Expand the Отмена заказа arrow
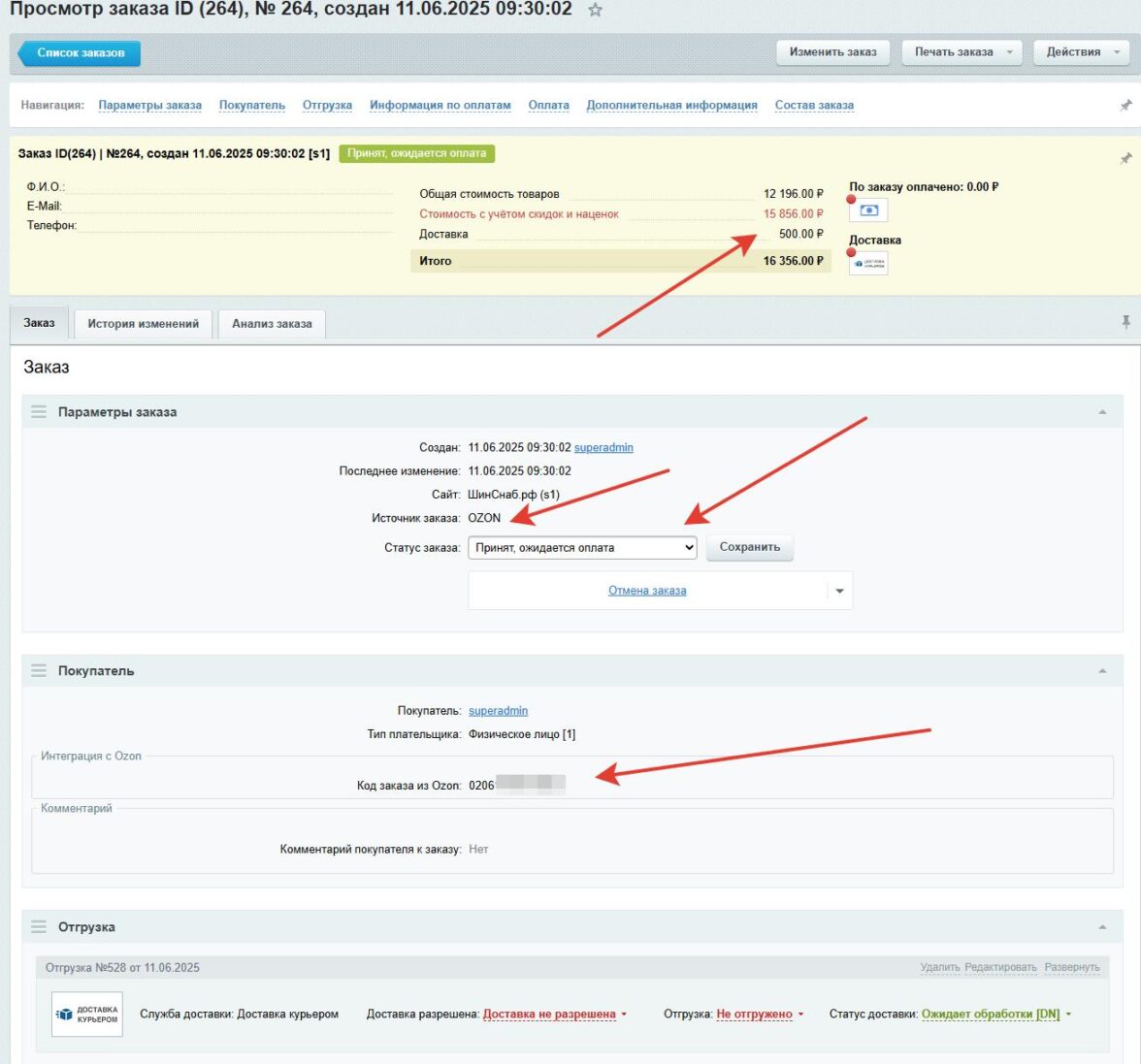The height and width of the screenshot is (1064, 1141). point(839,591)
